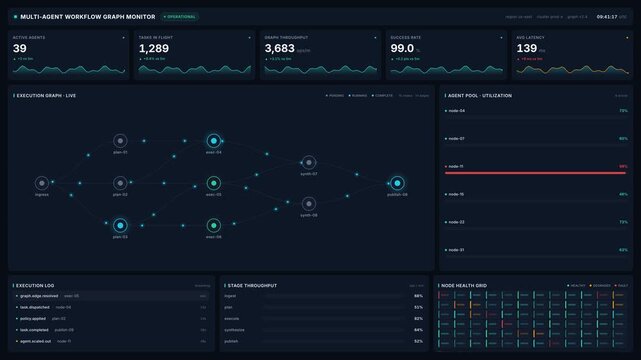
Task: Select the ingress graph node
Action: pyautogui.click(x=42, y=183)
